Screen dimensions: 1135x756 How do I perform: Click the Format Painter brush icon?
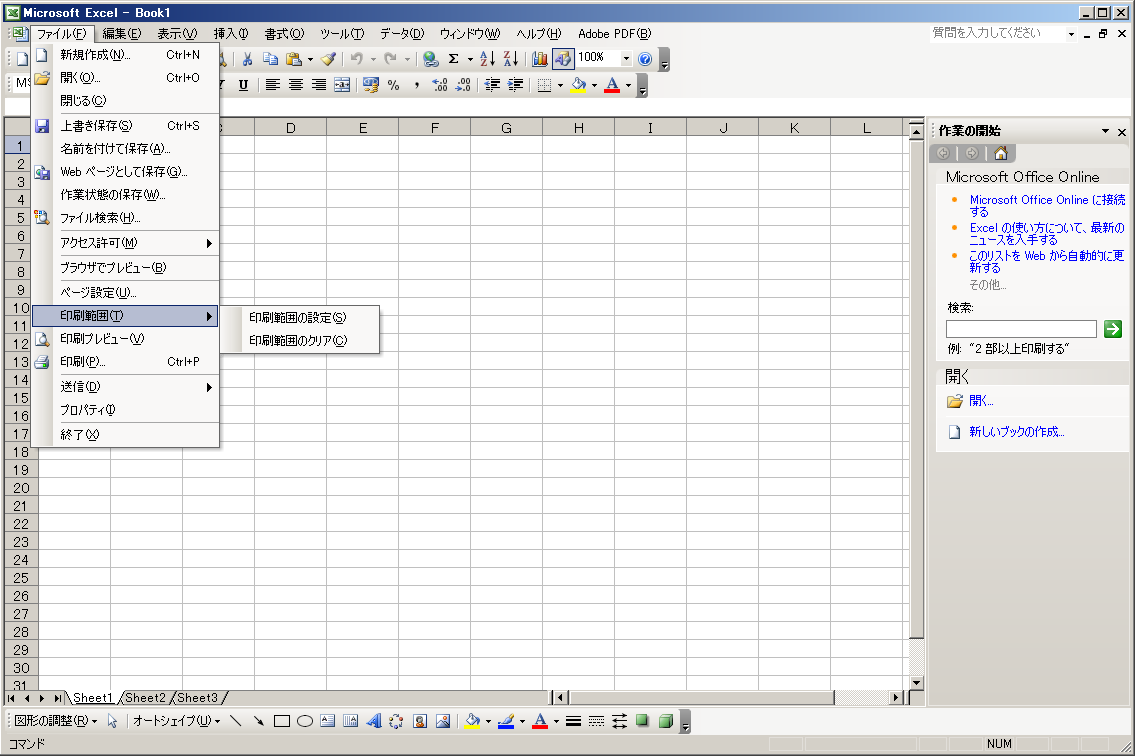(328, 59)
